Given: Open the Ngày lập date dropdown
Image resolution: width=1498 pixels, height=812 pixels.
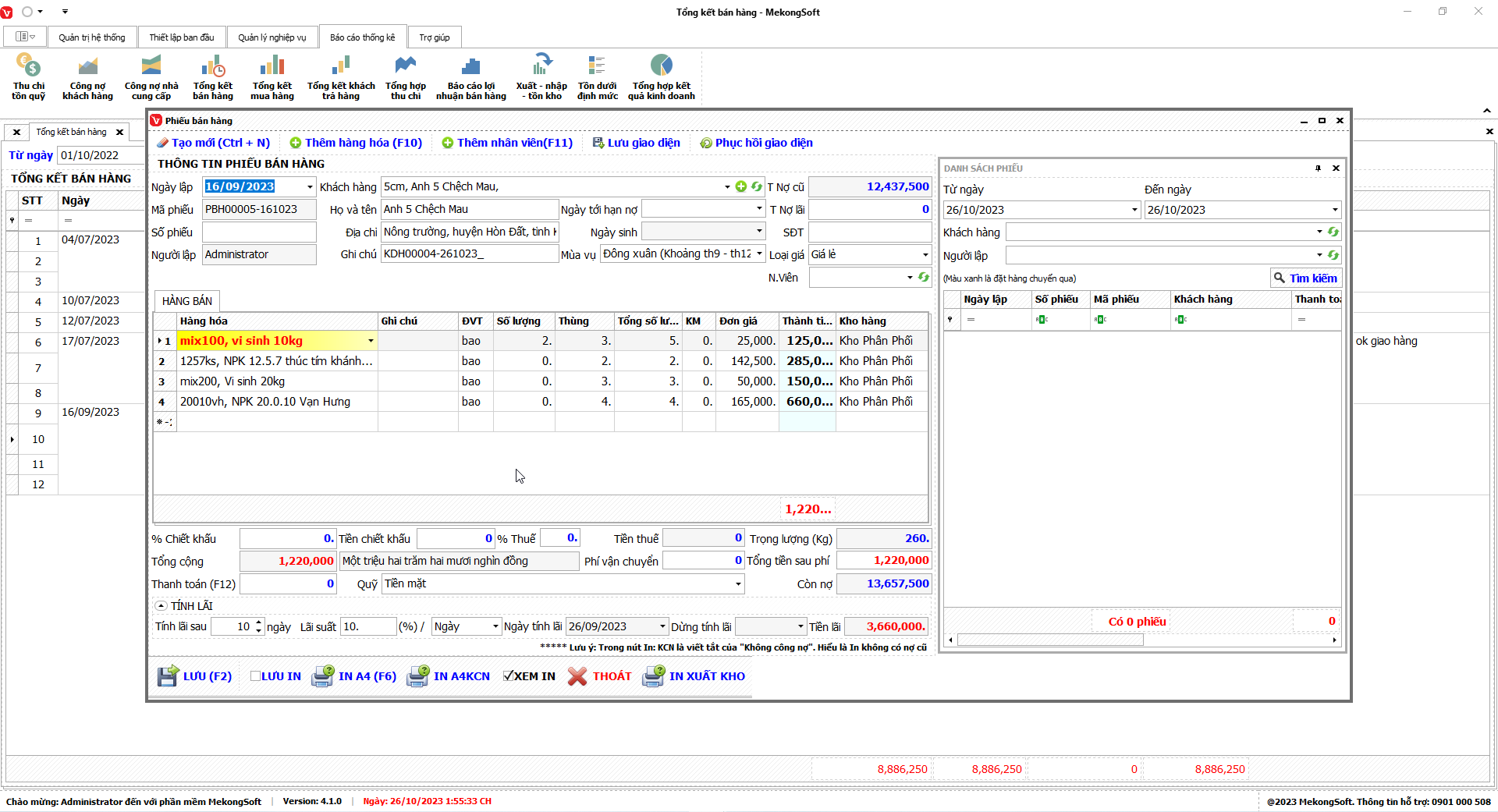Looking at the screenshot, I should pos(310,187).
